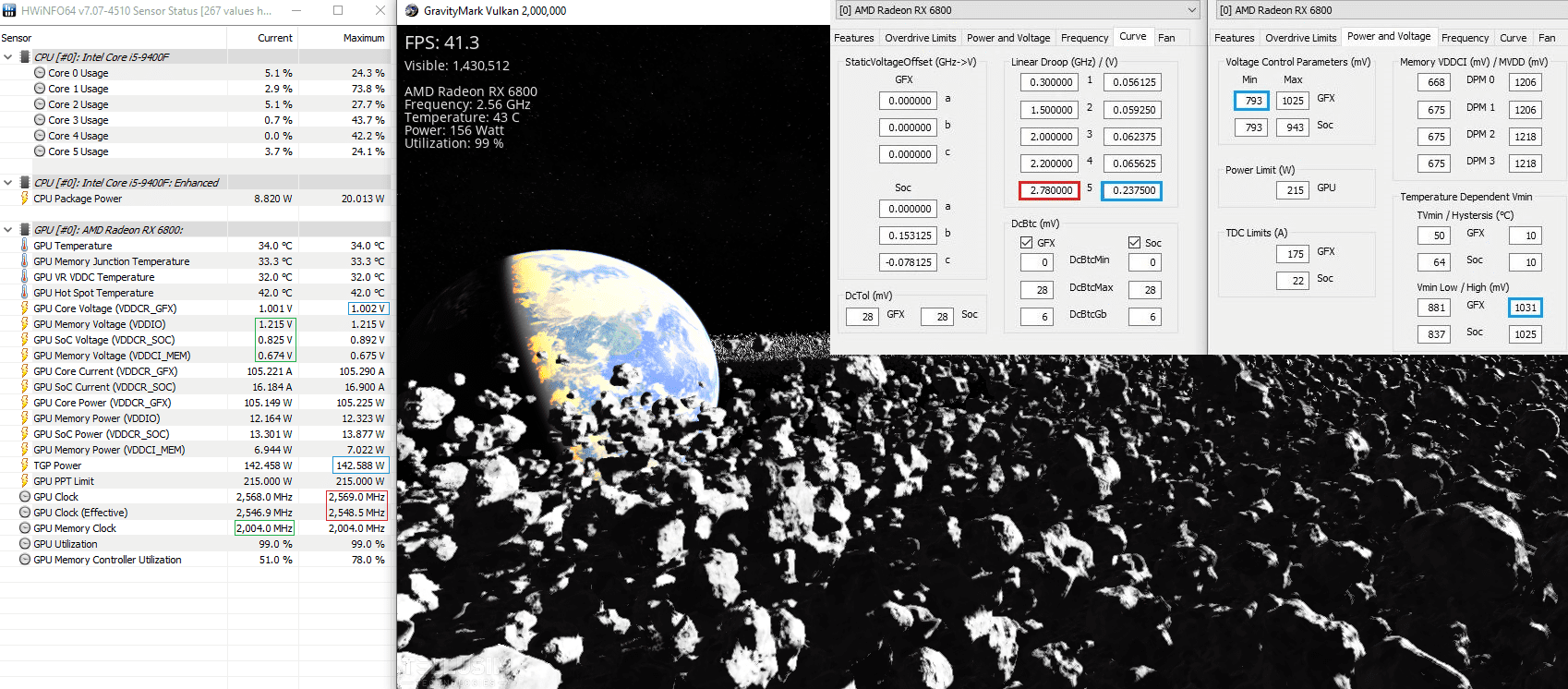The image size is (1568, 689).
Task: Click GPU PPT Limit lightning icon
Action: pos(25,481)
